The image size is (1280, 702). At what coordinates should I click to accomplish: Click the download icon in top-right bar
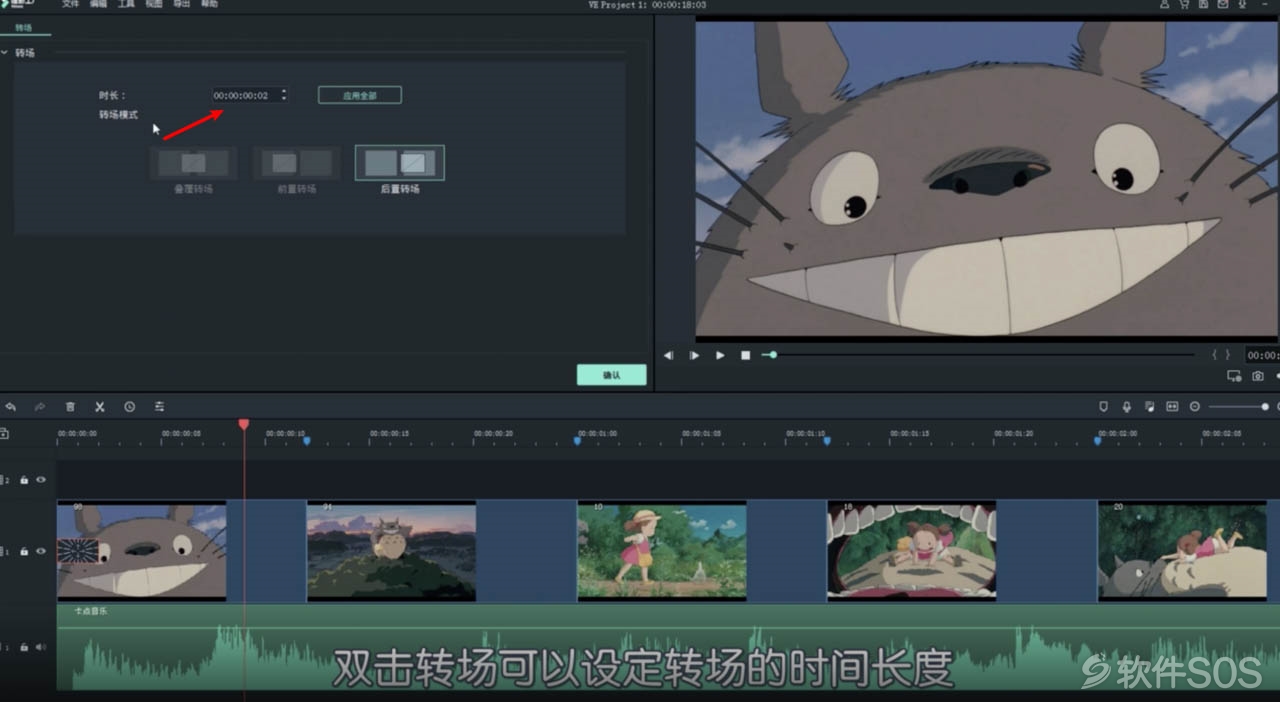[x=1242, y=5]
